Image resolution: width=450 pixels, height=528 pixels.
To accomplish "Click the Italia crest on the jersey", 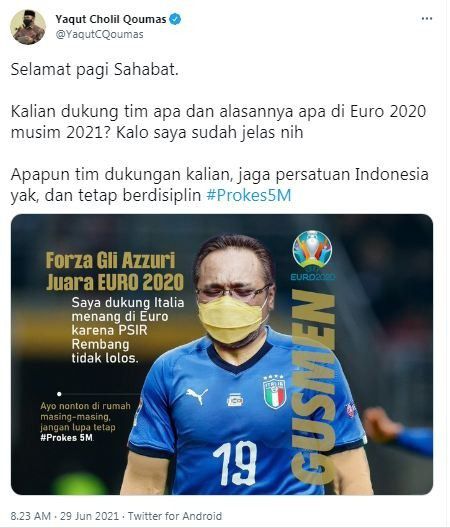I will [x=275, y=392].
